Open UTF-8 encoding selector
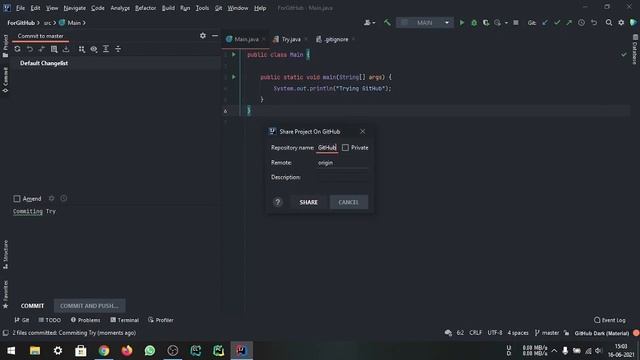 (495, 333)
